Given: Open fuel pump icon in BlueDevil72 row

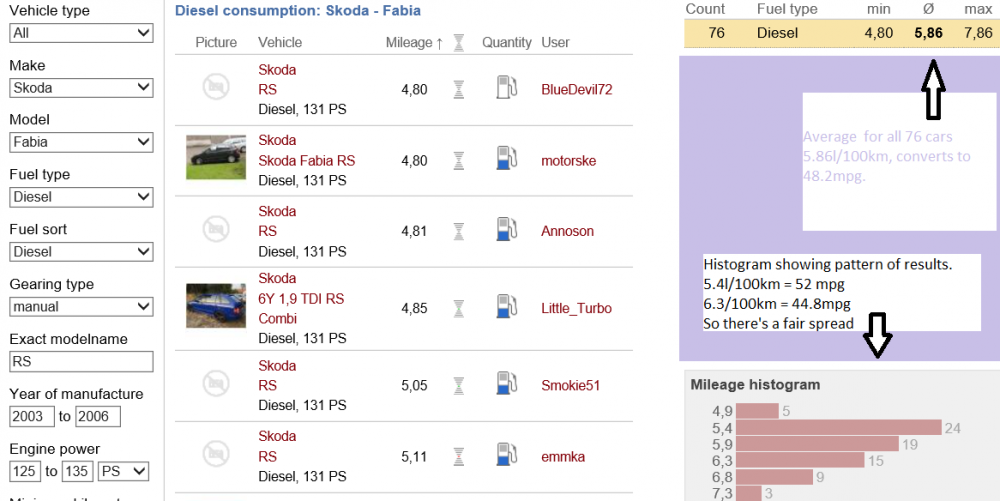Looking at the screenshot, I should click(506, 87).
